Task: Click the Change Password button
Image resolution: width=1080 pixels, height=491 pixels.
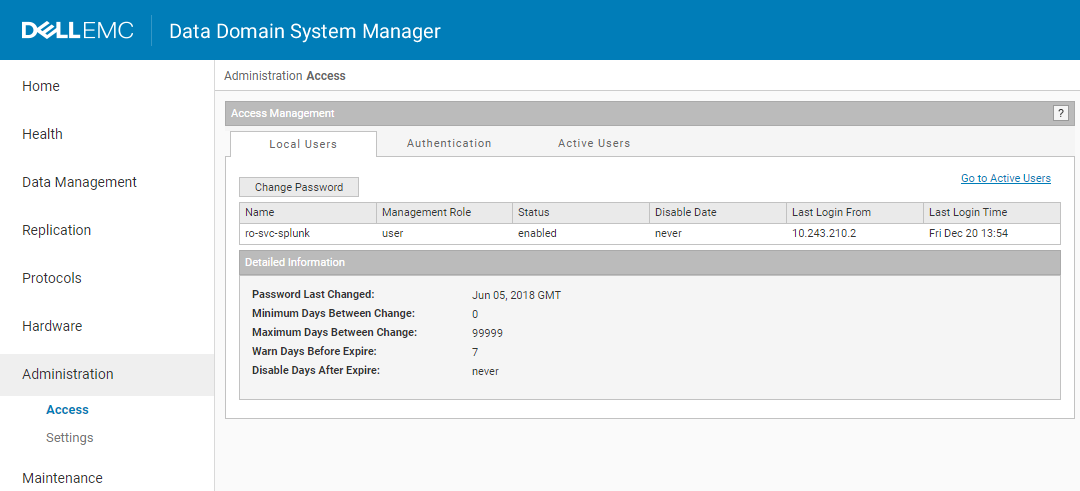Action: (x=299, y=187)
